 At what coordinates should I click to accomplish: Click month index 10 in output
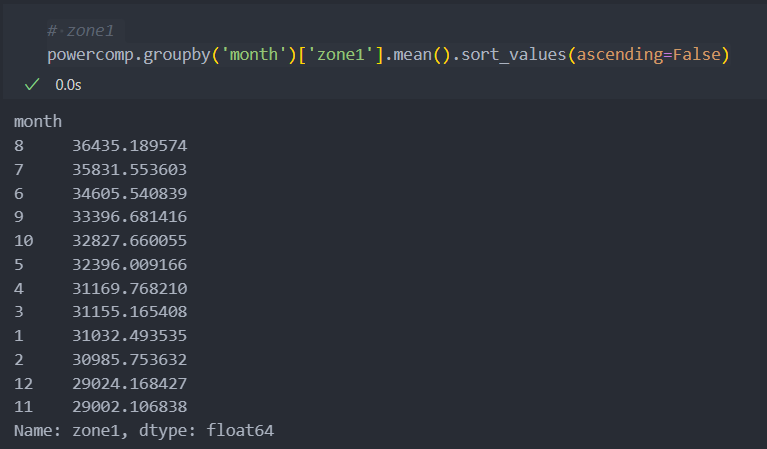click(x=23, y=241)
